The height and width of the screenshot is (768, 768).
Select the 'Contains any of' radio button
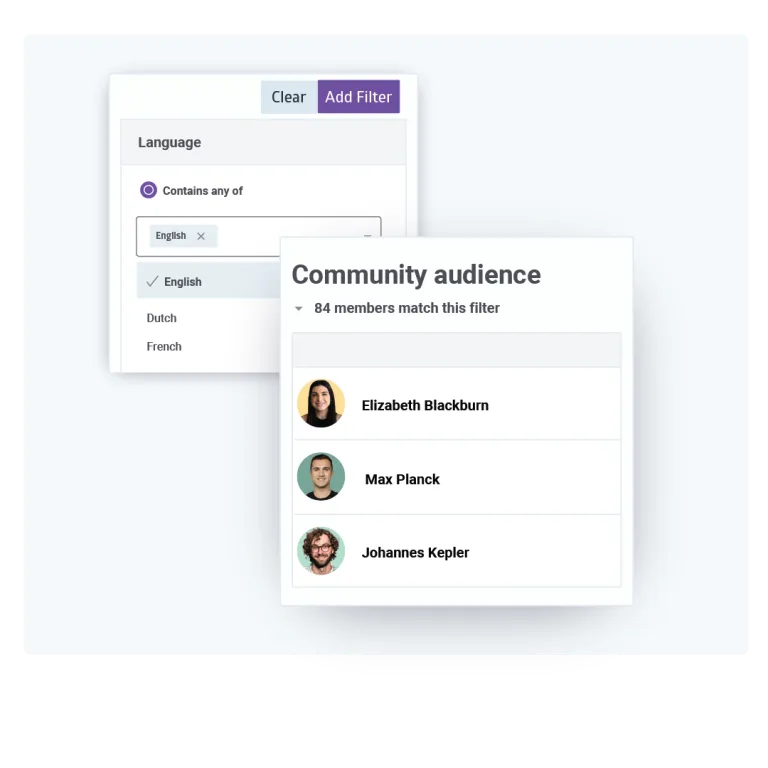tap(149, 190)
